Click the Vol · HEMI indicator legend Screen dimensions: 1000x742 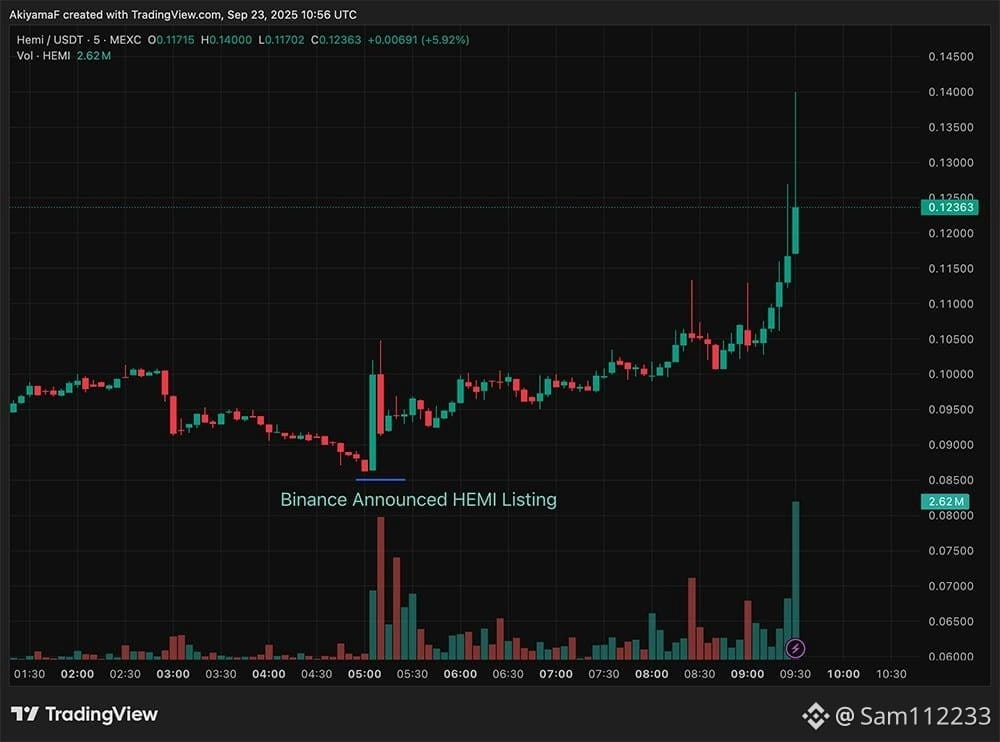point(64,56)
